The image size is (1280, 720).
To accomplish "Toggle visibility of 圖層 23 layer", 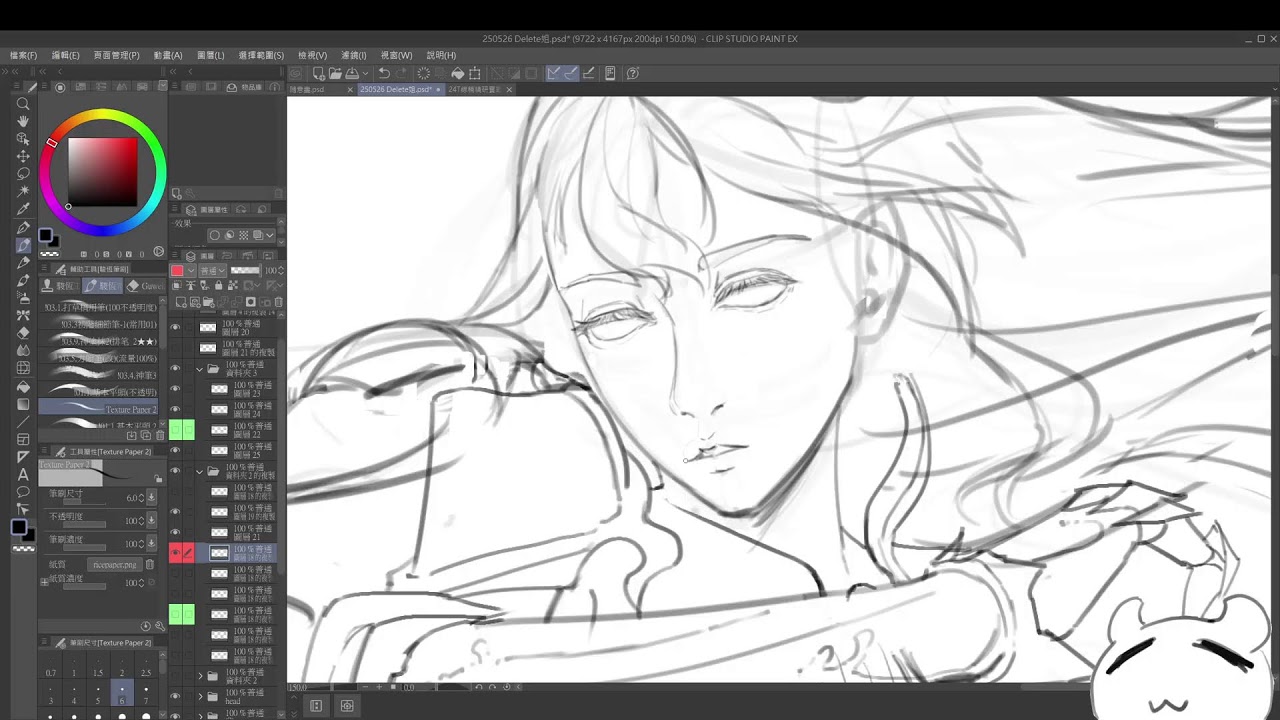I will pos(175,389).
